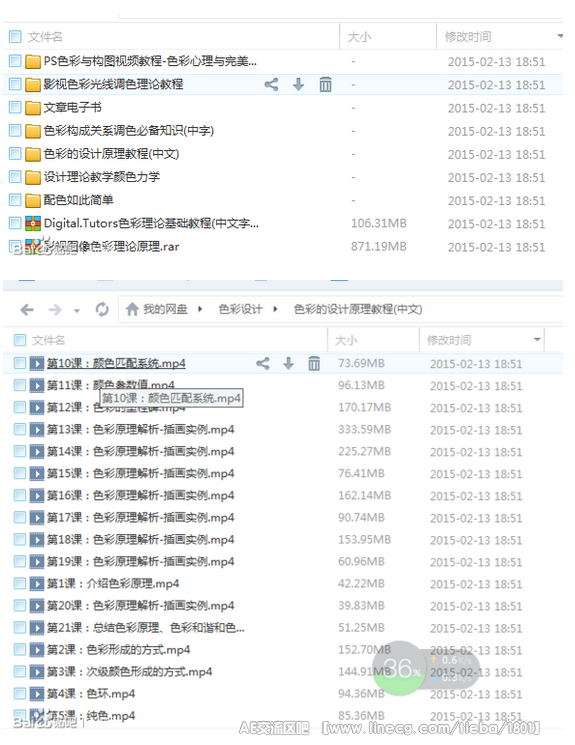Click video icon of 第19课 file
The image size is (575, 745).
[x=37, y=562]
